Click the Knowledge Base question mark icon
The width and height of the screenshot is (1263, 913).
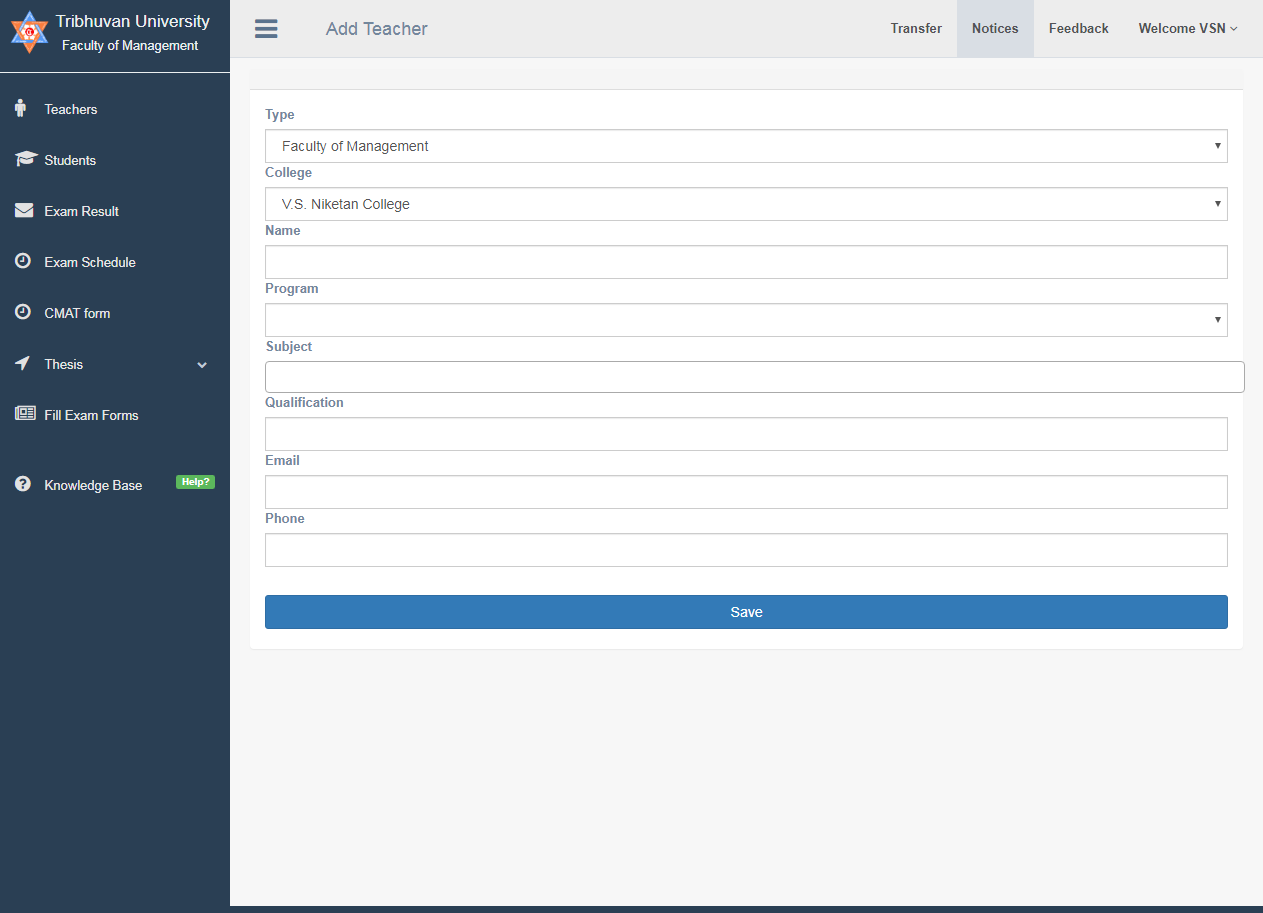click(23, 484)
